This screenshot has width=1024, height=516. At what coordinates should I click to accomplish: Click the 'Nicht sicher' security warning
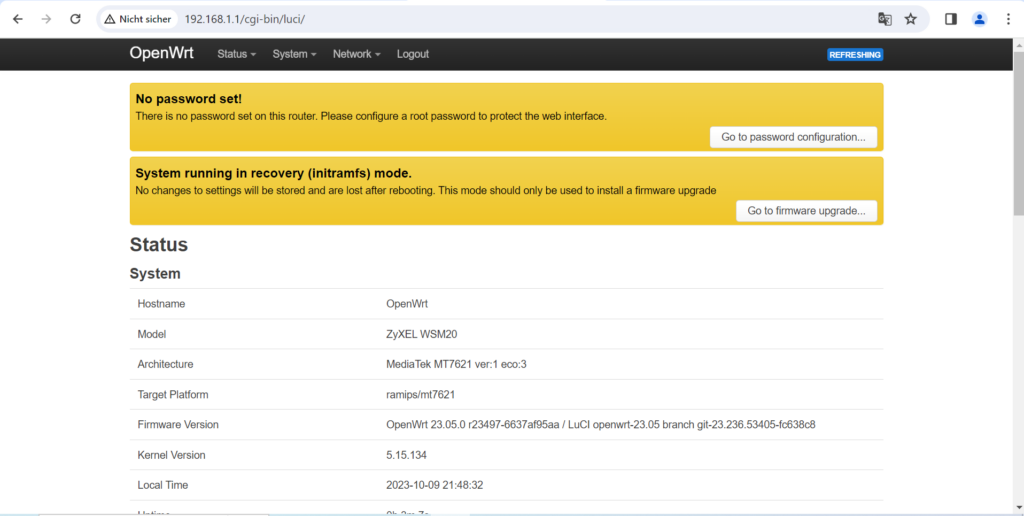(x=138, y=19)
